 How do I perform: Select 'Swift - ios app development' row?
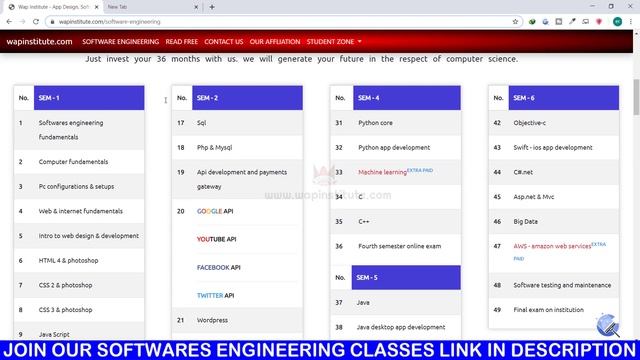pyautogui.click(x=554, y=147)
